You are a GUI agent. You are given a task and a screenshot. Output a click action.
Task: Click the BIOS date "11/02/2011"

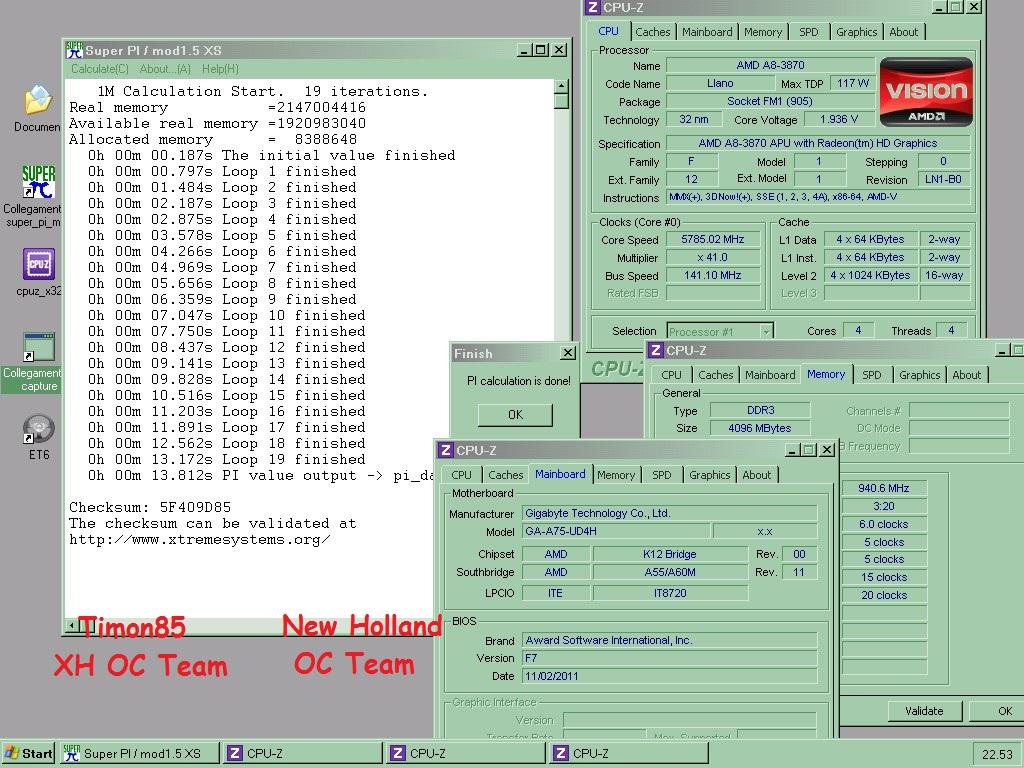(x=669, y=677)
